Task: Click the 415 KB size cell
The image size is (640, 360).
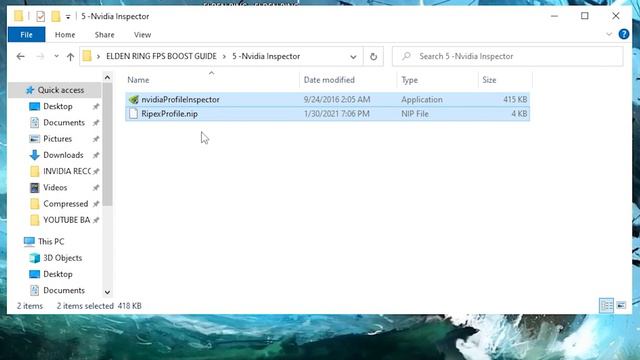Action: [515, 99]
